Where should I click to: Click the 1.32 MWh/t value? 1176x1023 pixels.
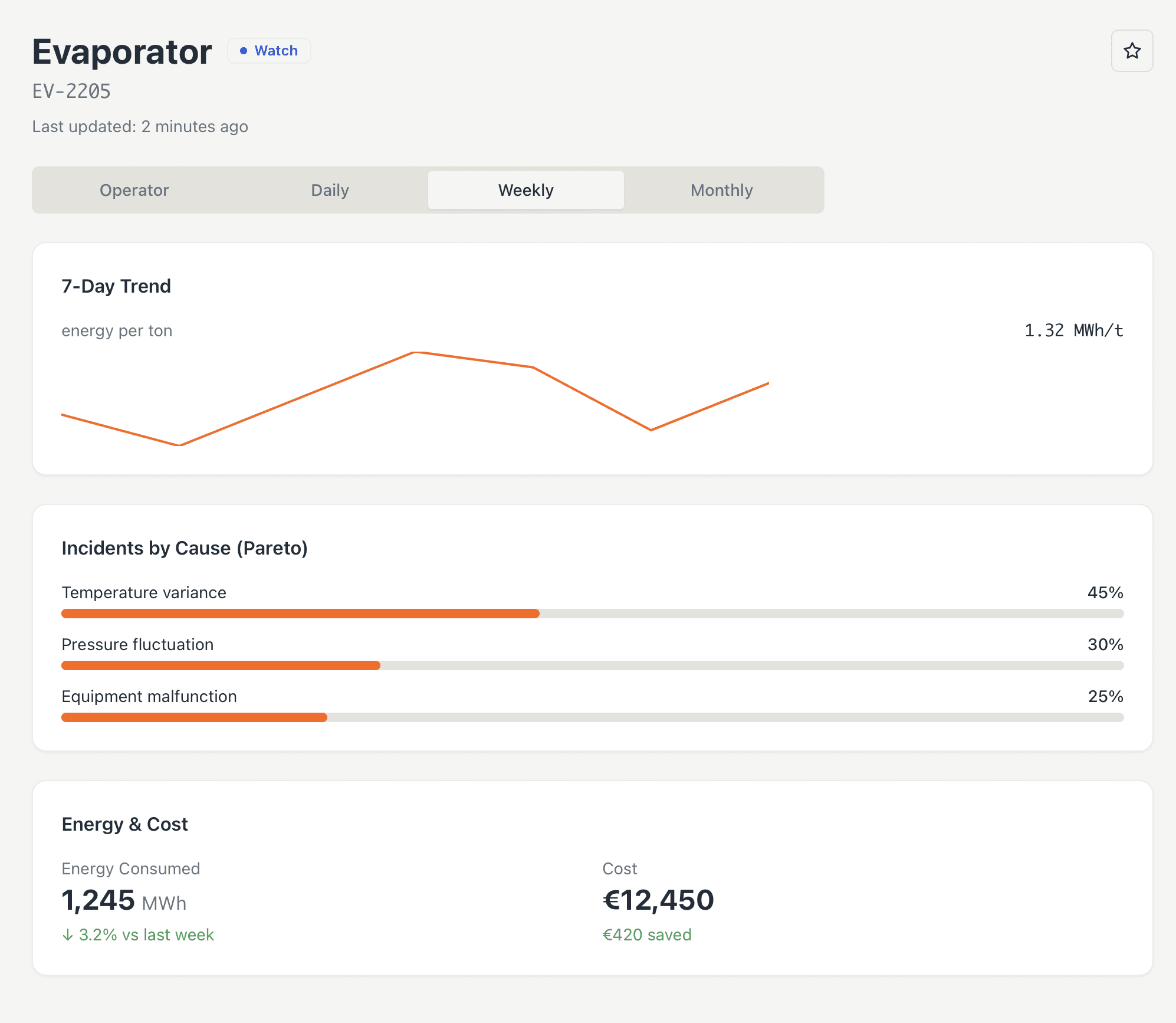coord(1073,330)
